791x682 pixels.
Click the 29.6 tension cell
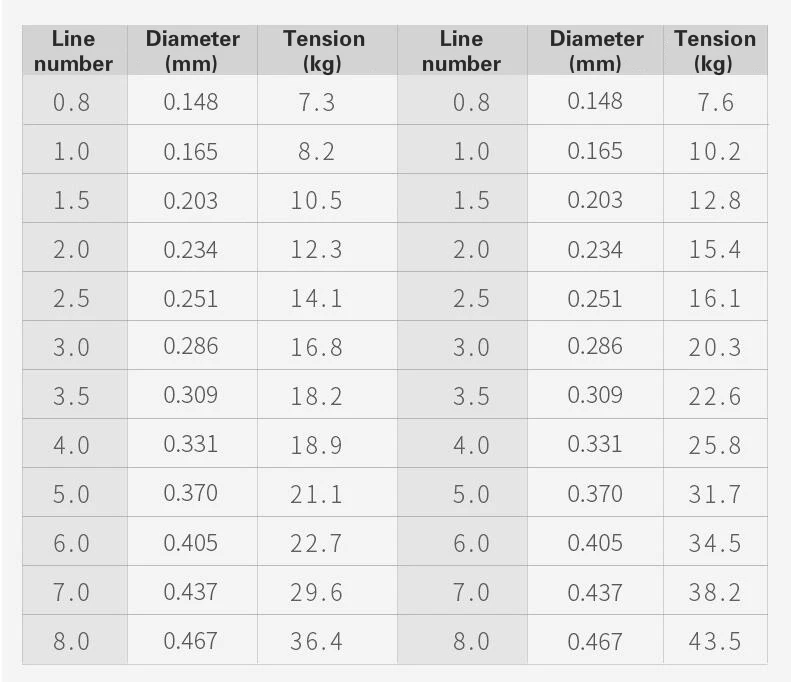point(316,592)
